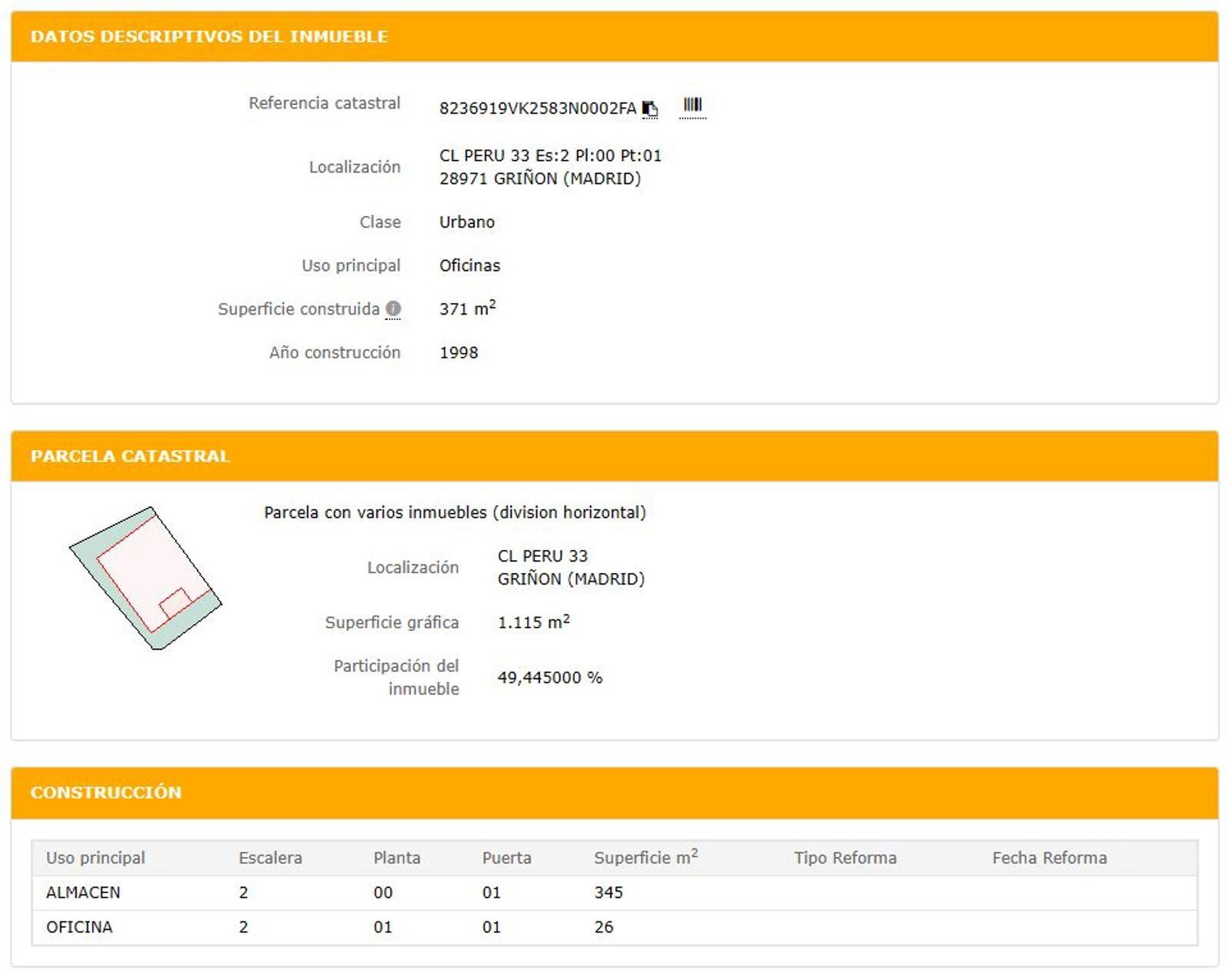The width and height of the screenshot is (1231, 980).
Task: Click the parcel location line CL PERU 33
Action: [x=542, y=555]
